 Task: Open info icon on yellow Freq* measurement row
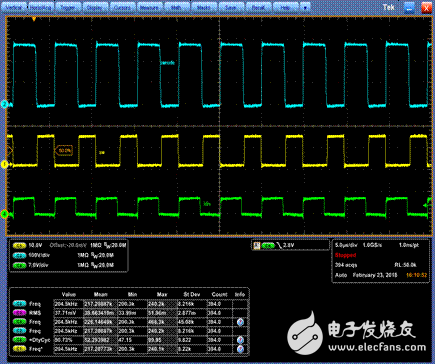click(x=240, y=349)
